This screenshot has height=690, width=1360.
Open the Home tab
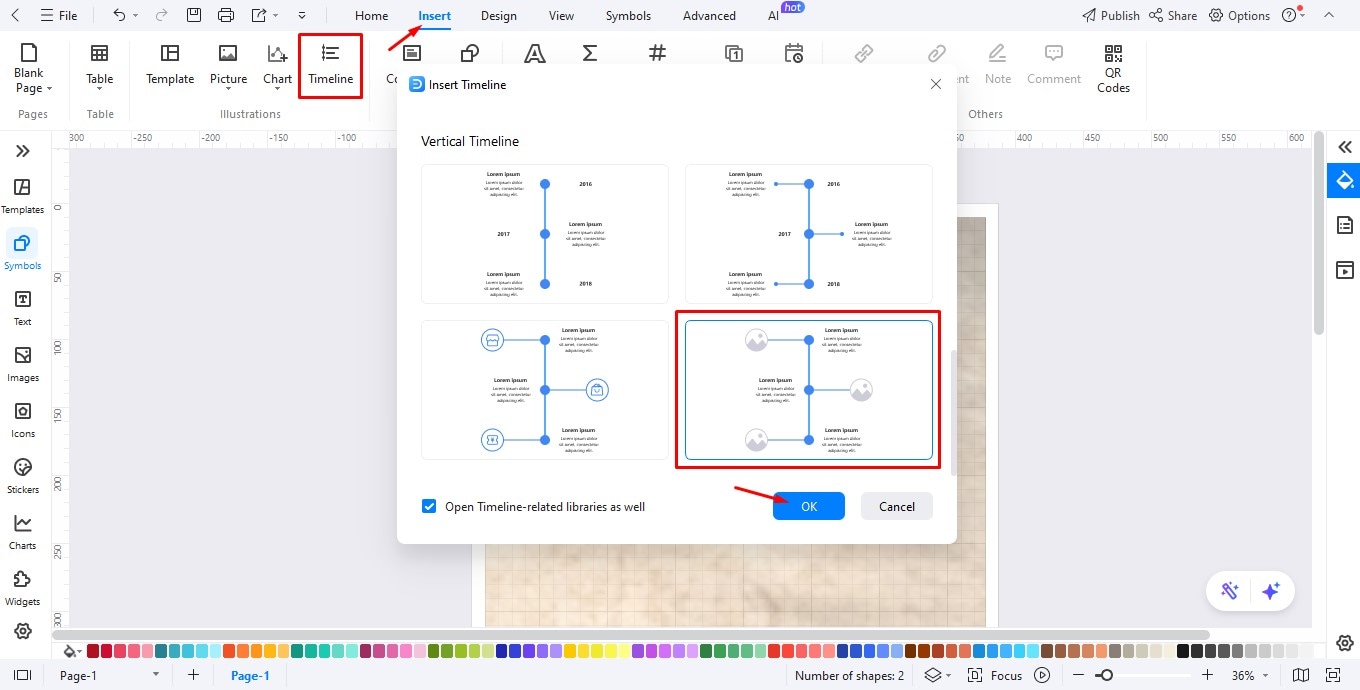tap(371, 16)
